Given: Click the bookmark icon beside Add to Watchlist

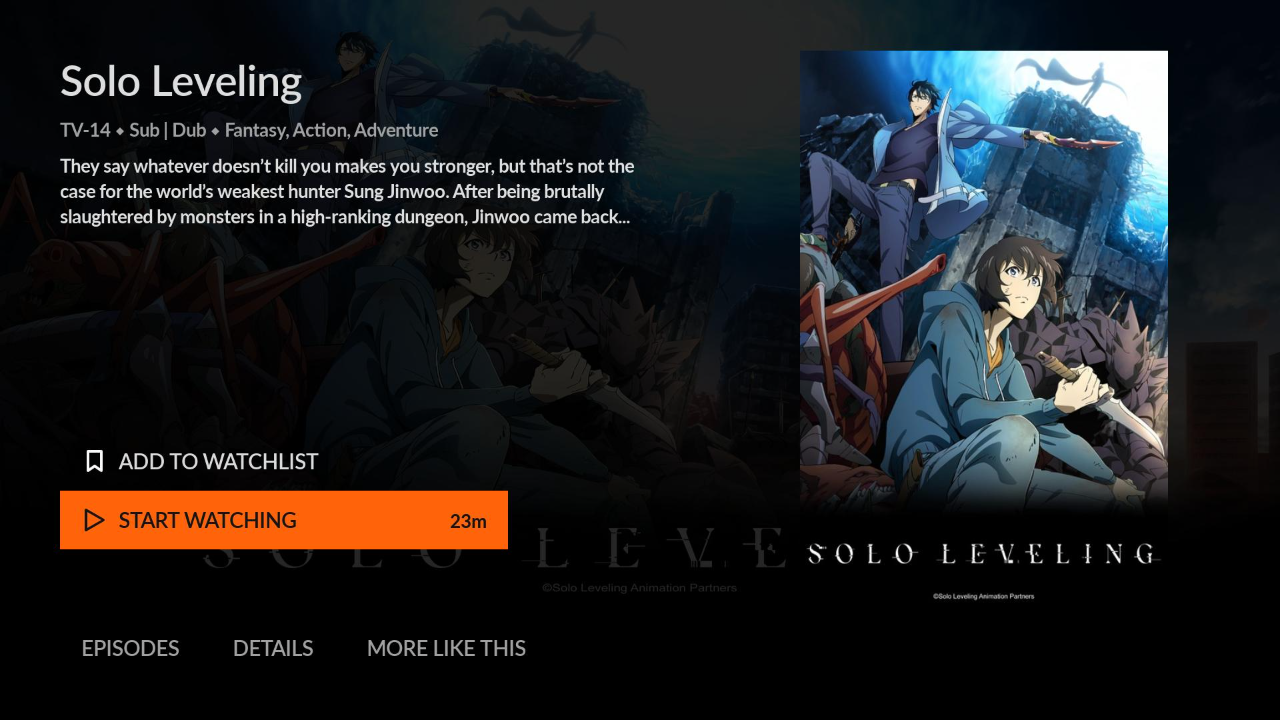Looking at the screenshot, I should (95, 461).
